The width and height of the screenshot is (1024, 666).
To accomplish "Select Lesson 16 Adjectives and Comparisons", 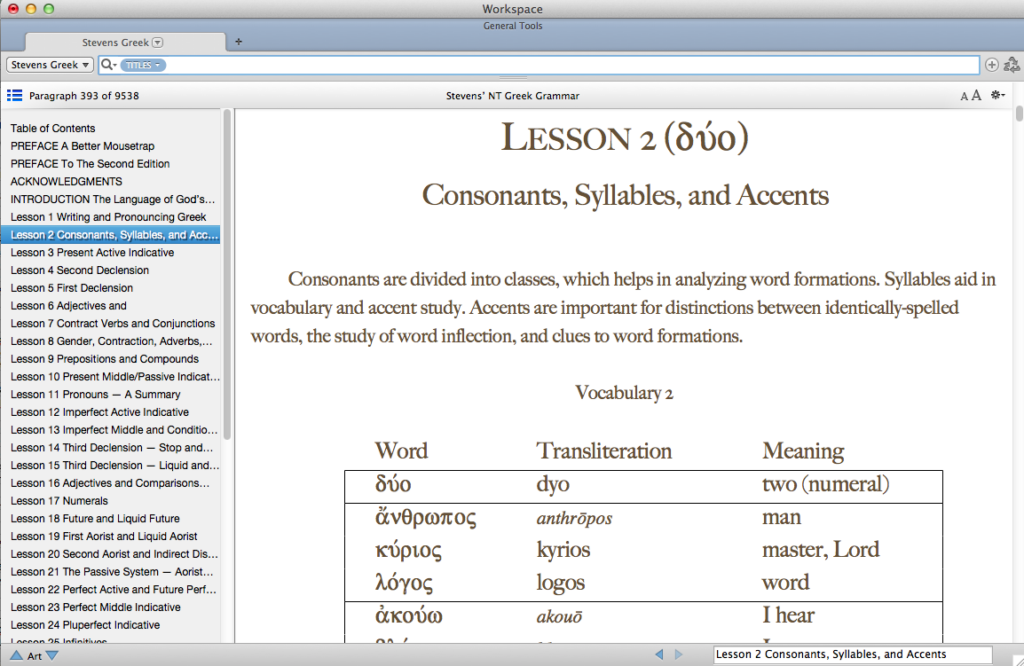I will [110, 483].
